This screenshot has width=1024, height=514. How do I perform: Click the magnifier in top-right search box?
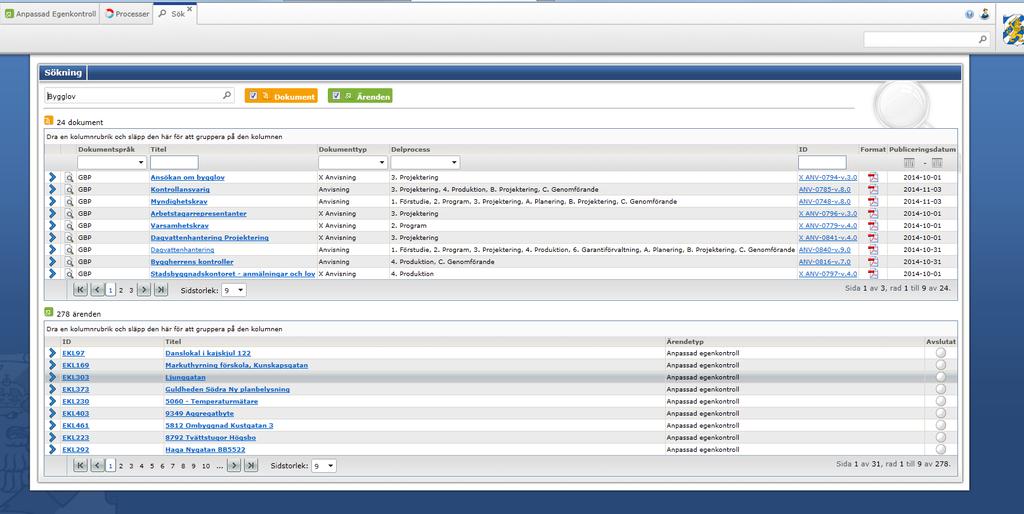tap(982, 40)
